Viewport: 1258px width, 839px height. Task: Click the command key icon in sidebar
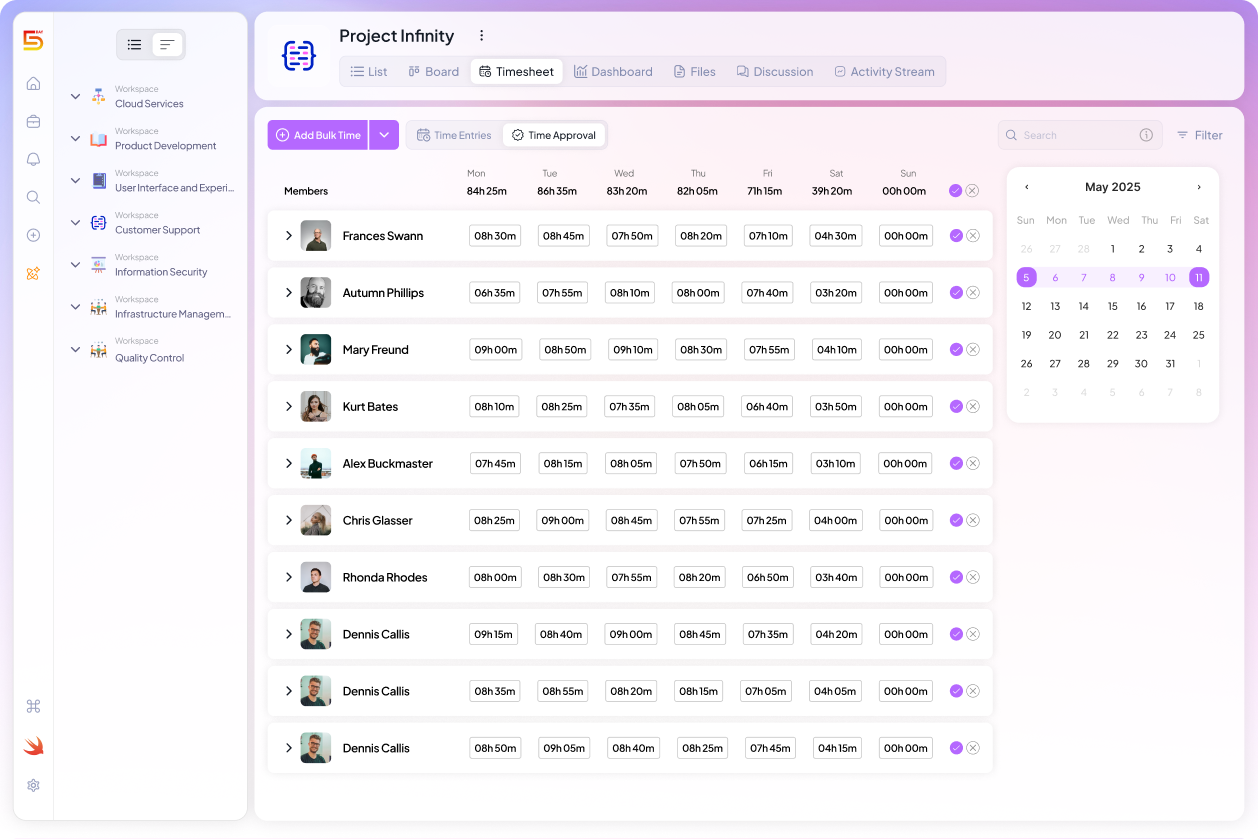[33, 707]
